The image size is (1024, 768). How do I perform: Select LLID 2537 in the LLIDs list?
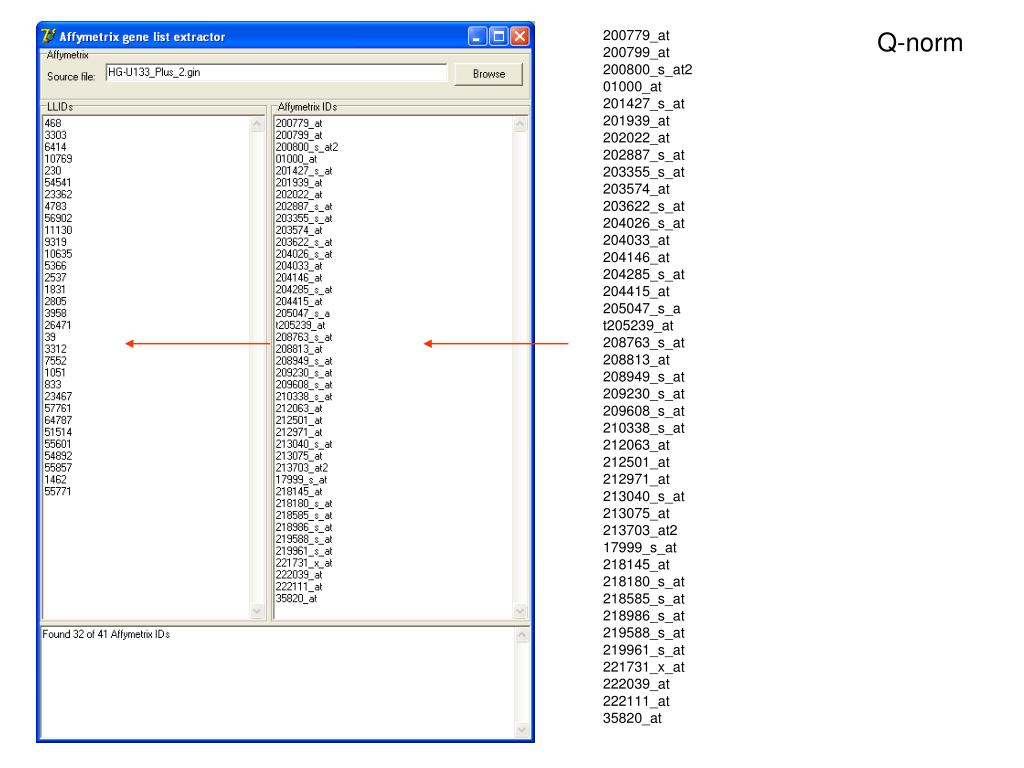pyautogui.click(x=56, y=278)
